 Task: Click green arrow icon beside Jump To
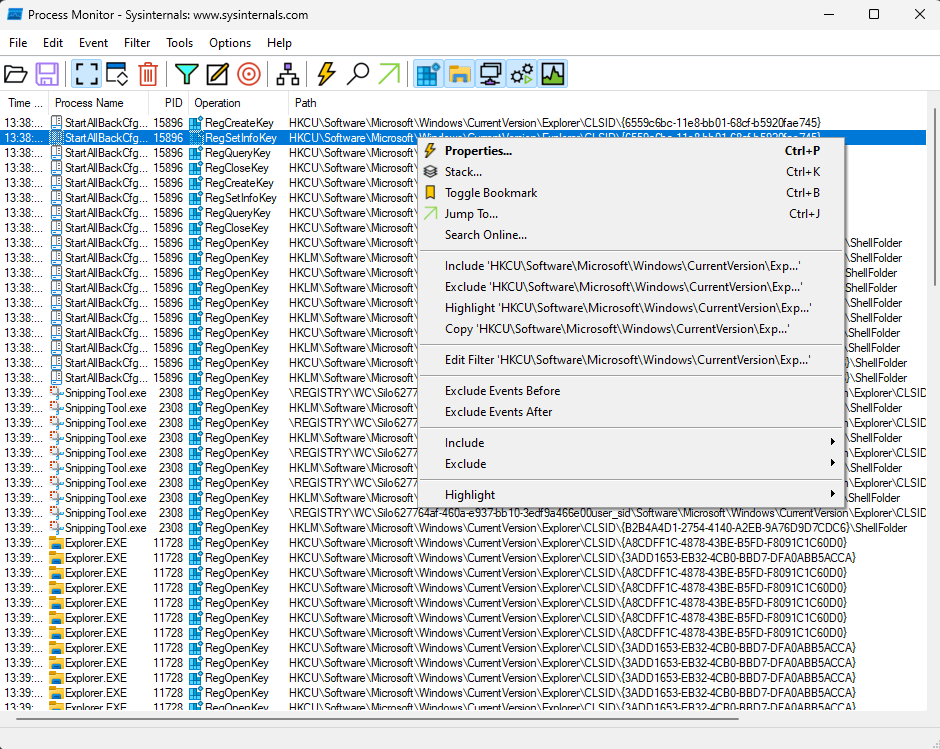pos(430,213)
